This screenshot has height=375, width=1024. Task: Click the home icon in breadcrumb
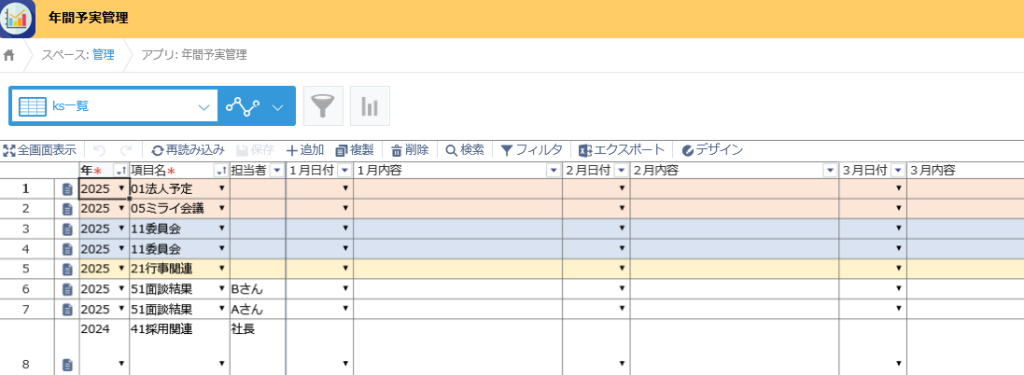pos(9,56)
